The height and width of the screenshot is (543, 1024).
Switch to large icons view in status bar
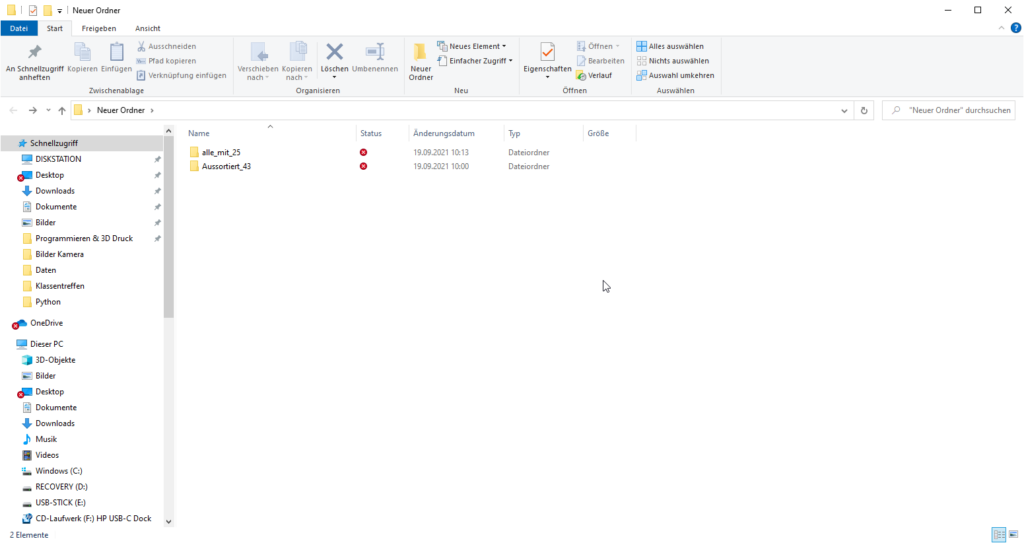pyautogui.click(x=1014, y=535)
